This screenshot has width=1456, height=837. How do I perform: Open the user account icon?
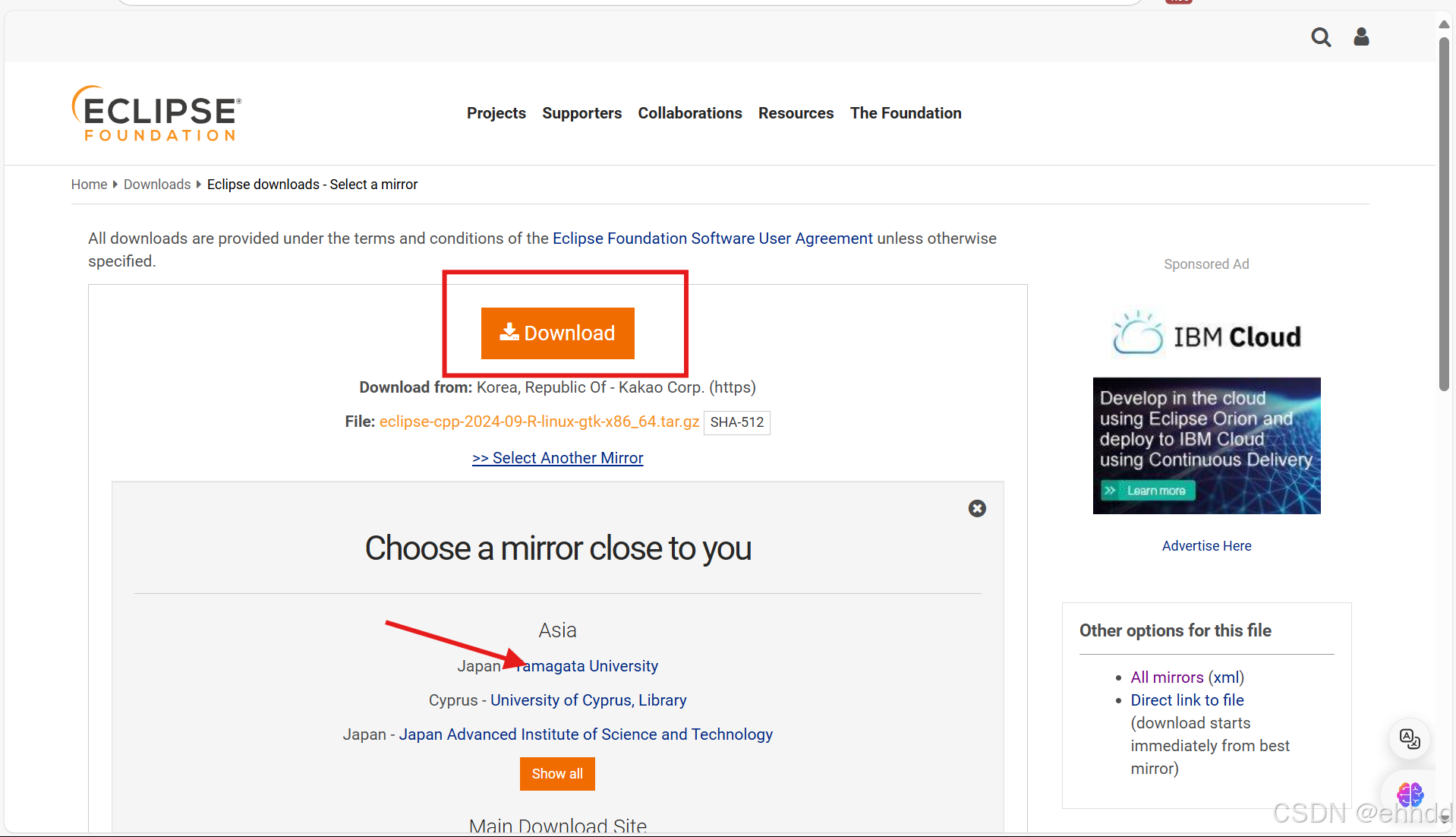1361,36
